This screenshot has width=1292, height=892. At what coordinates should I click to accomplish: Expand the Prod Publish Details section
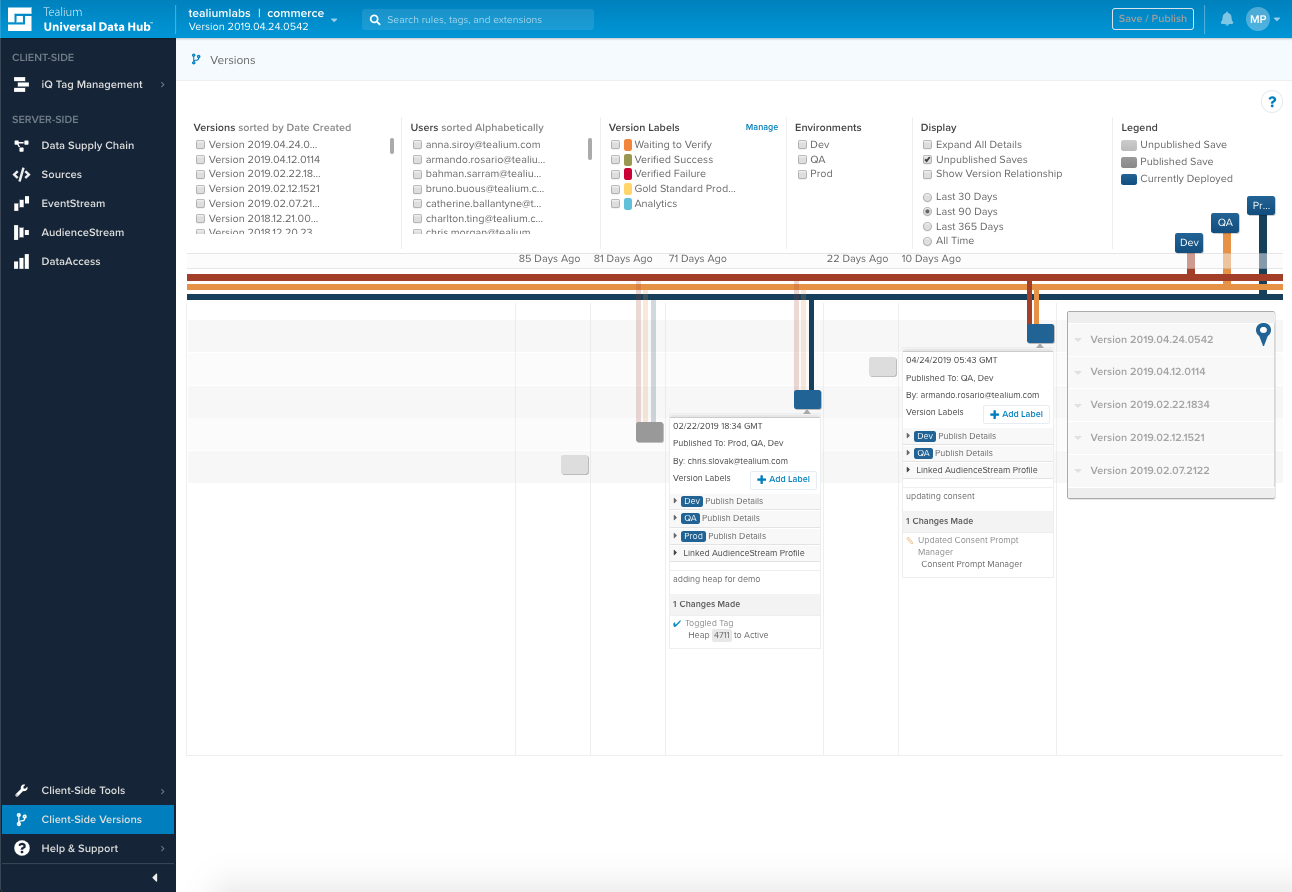pos(677,536)
